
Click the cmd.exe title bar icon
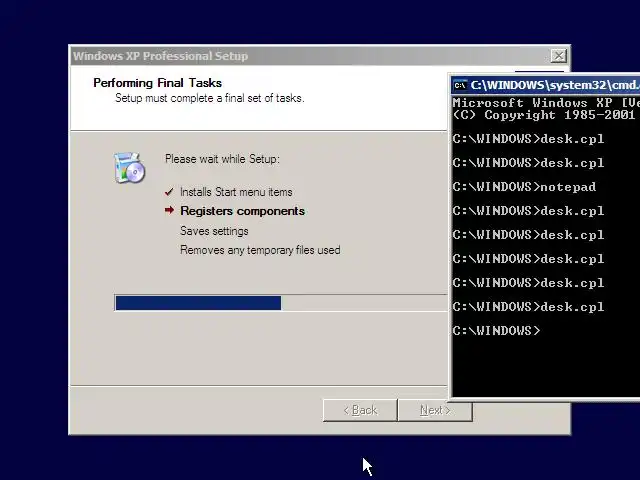click(x=460, y=85)
